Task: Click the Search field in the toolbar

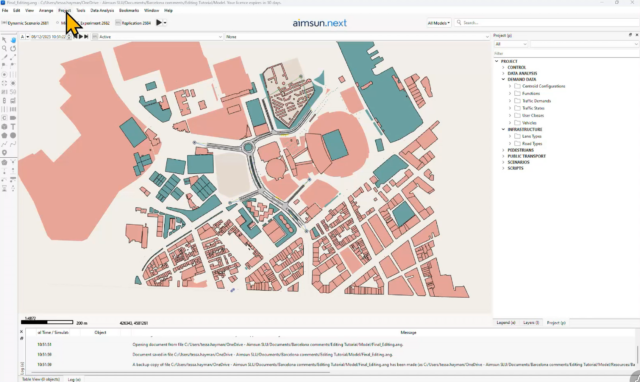Action: [x=547, y=23]
